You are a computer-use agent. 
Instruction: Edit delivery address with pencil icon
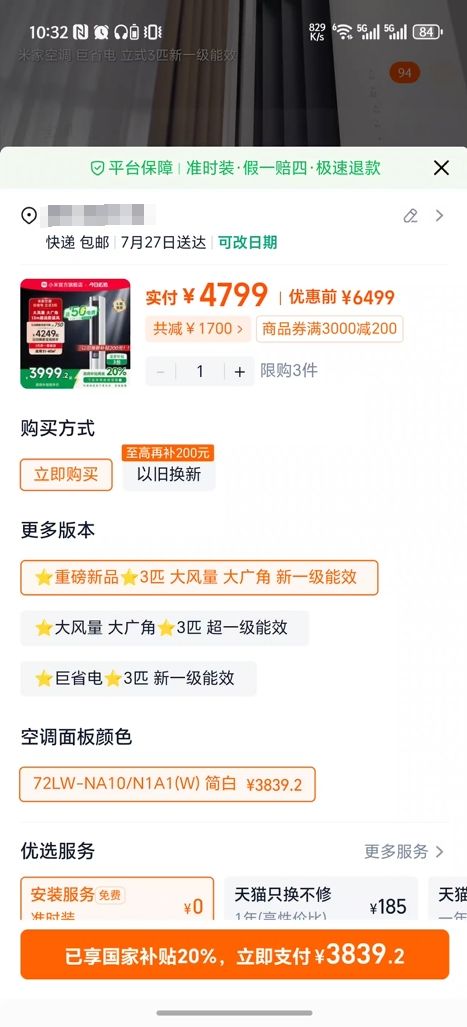[x=411, y=215]
